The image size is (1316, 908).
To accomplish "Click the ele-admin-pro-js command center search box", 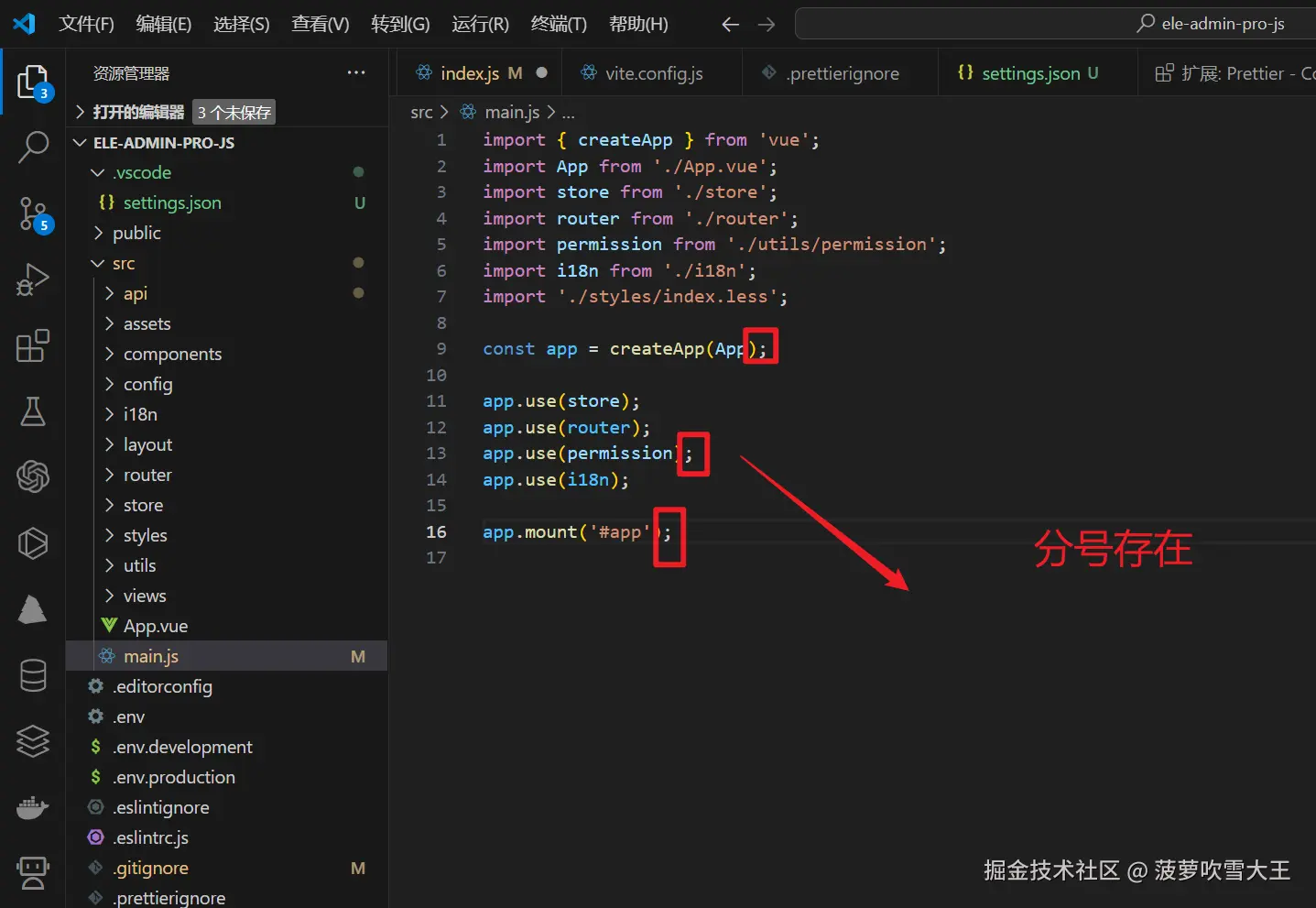I will 1055,24.
